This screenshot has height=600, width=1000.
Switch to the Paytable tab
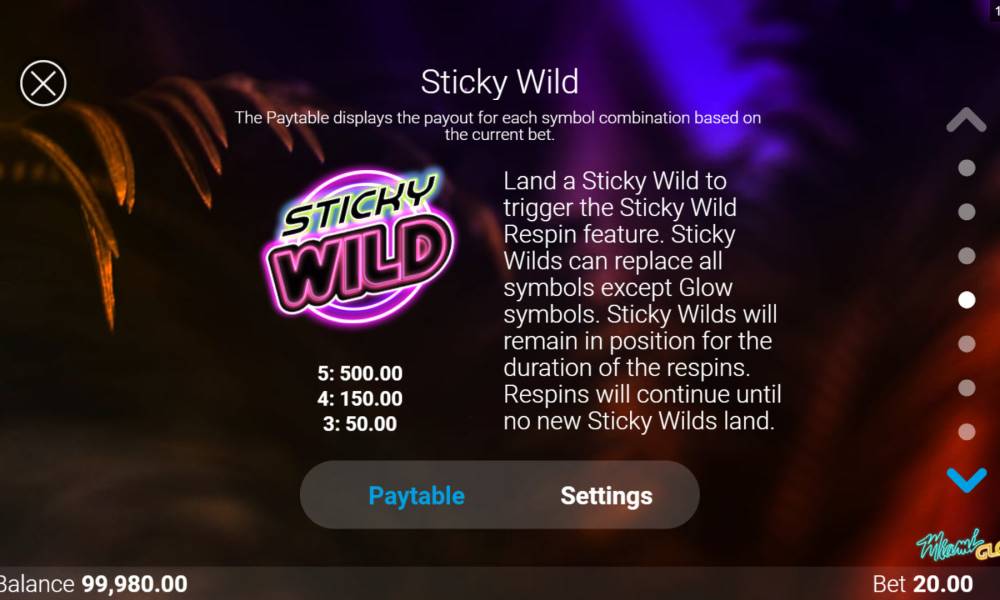pyautogui.click(x=416, y=495)
